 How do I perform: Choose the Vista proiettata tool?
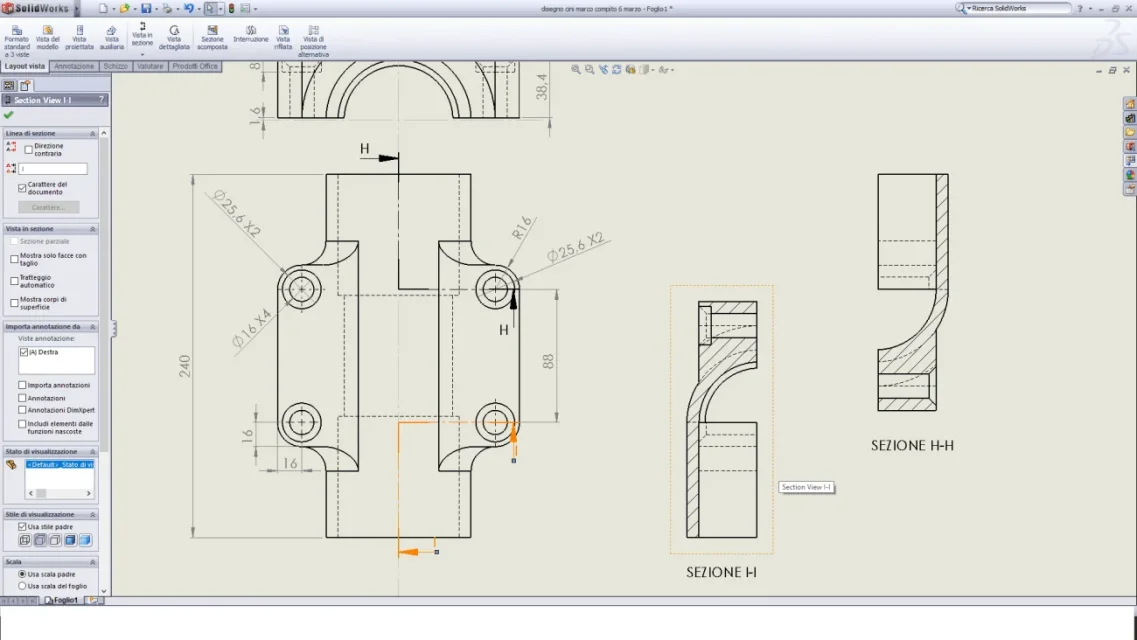(x=79, y=38)
